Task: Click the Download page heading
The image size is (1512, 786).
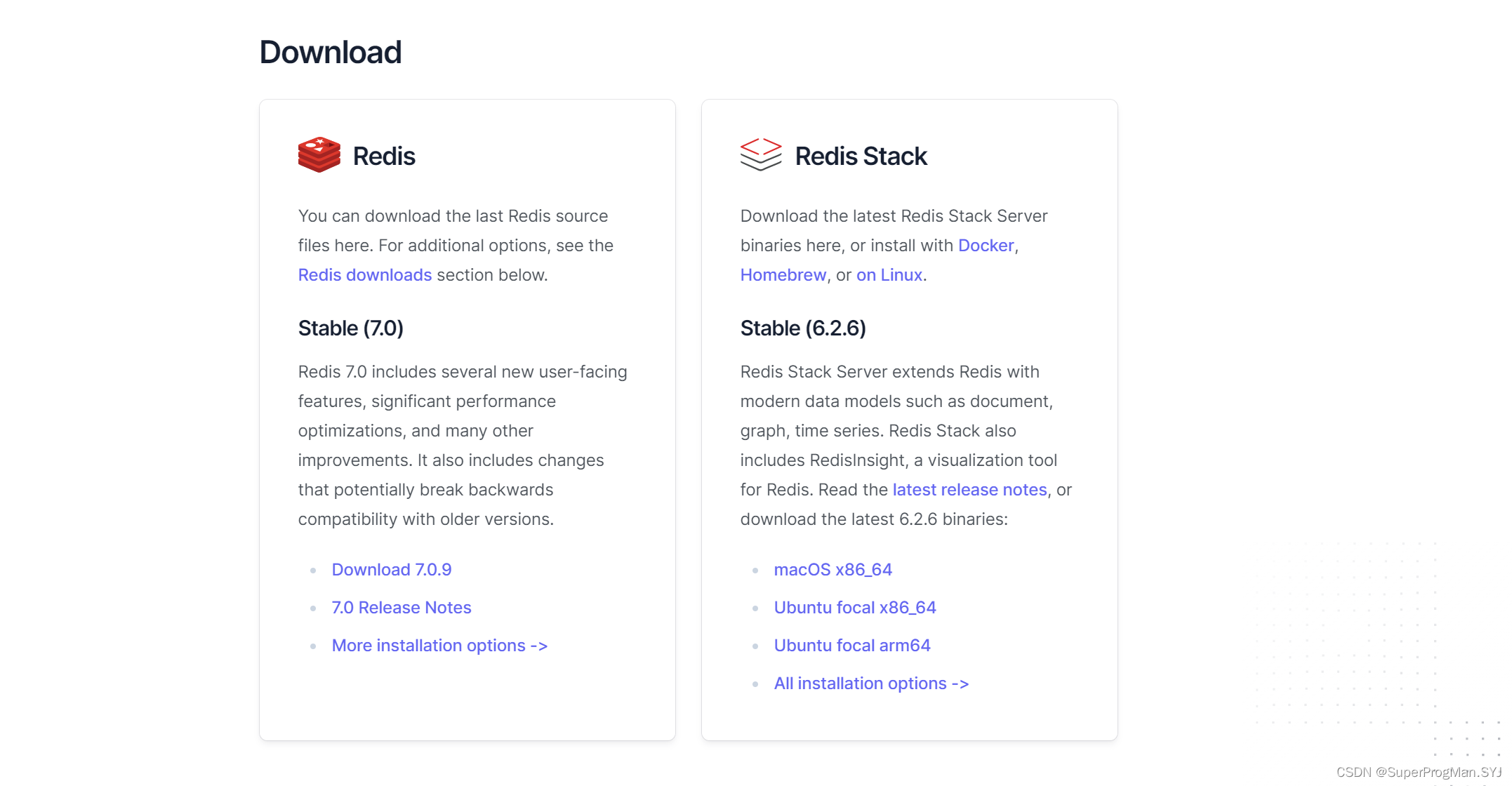Action: point(331,53)
